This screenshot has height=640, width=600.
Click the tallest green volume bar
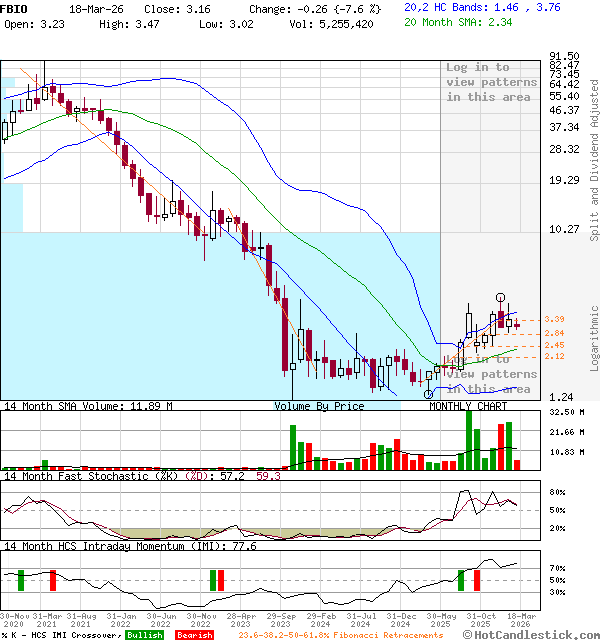tap(468, 439)
